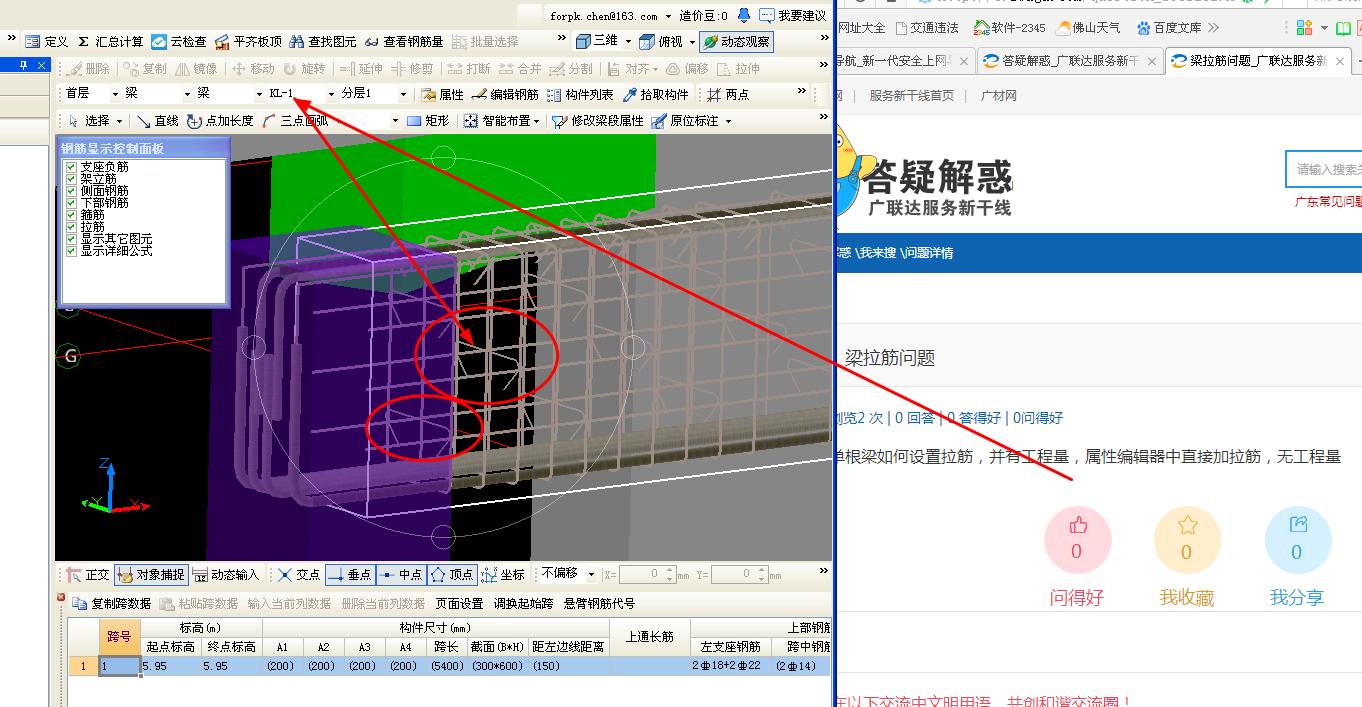
Task: Click 两点 two-point axis tool
Action: coord(728,94)
